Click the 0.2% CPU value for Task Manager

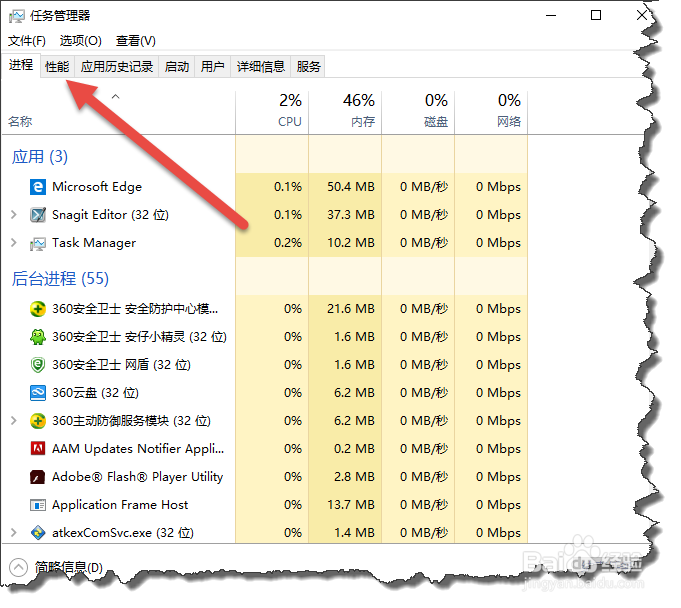(288, 243)
